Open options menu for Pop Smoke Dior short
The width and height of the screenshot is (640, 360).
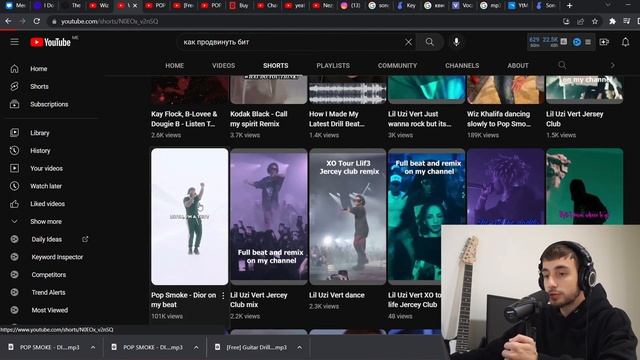[223, 296]
